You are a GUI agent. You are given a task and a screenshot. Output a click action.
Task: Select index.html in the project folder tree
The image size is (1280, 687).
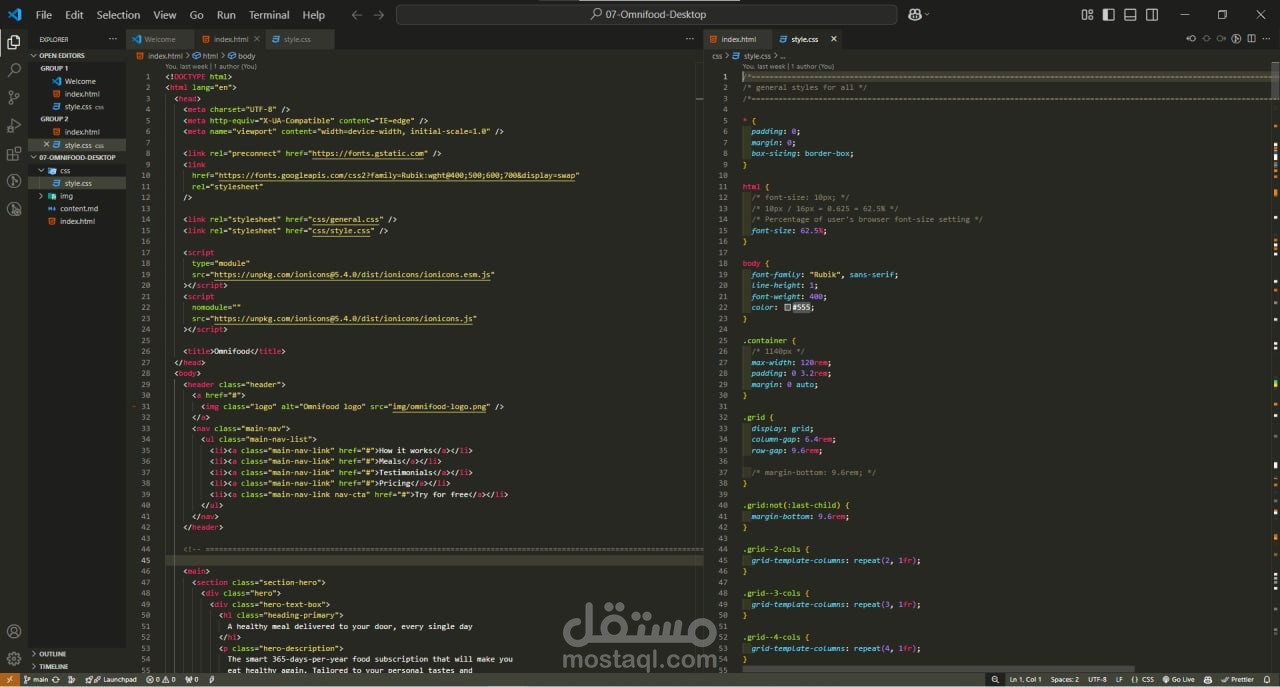click(76, 221)
